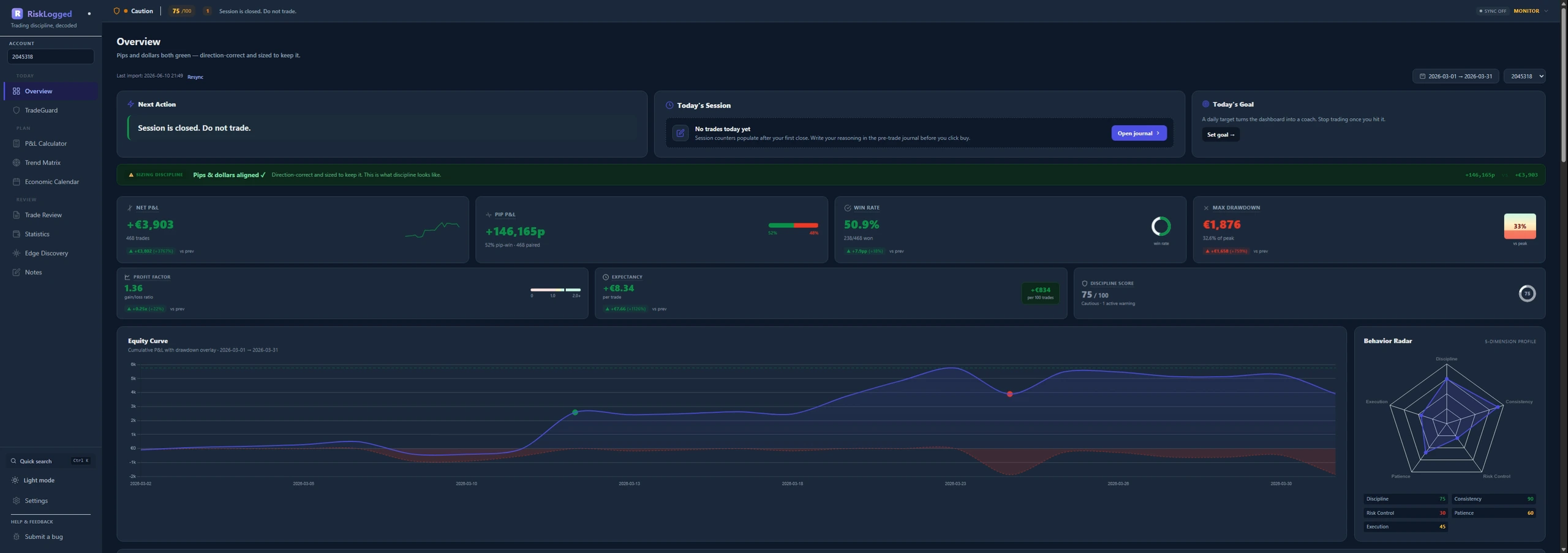The width and height of the screenshot is (1568, 553).
Task: Click the Edge Discovery sparkle icon
Action: [x=17, y=253]
